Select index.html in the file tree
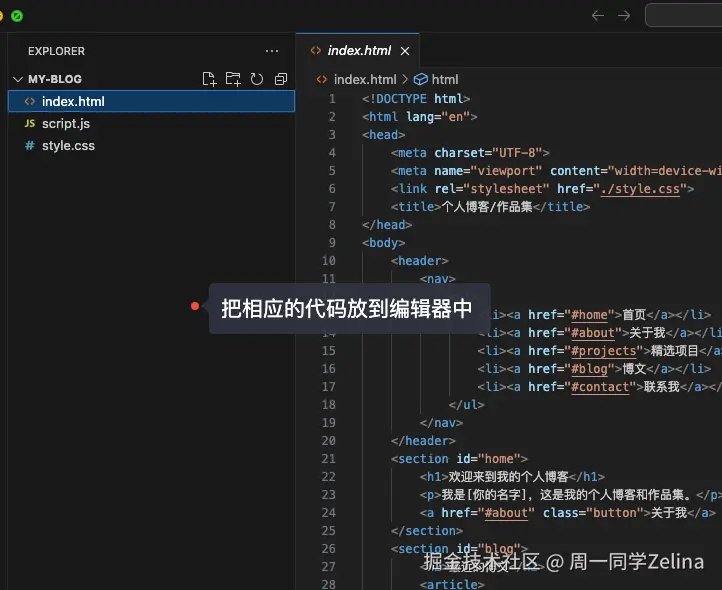 coord(151,101)
